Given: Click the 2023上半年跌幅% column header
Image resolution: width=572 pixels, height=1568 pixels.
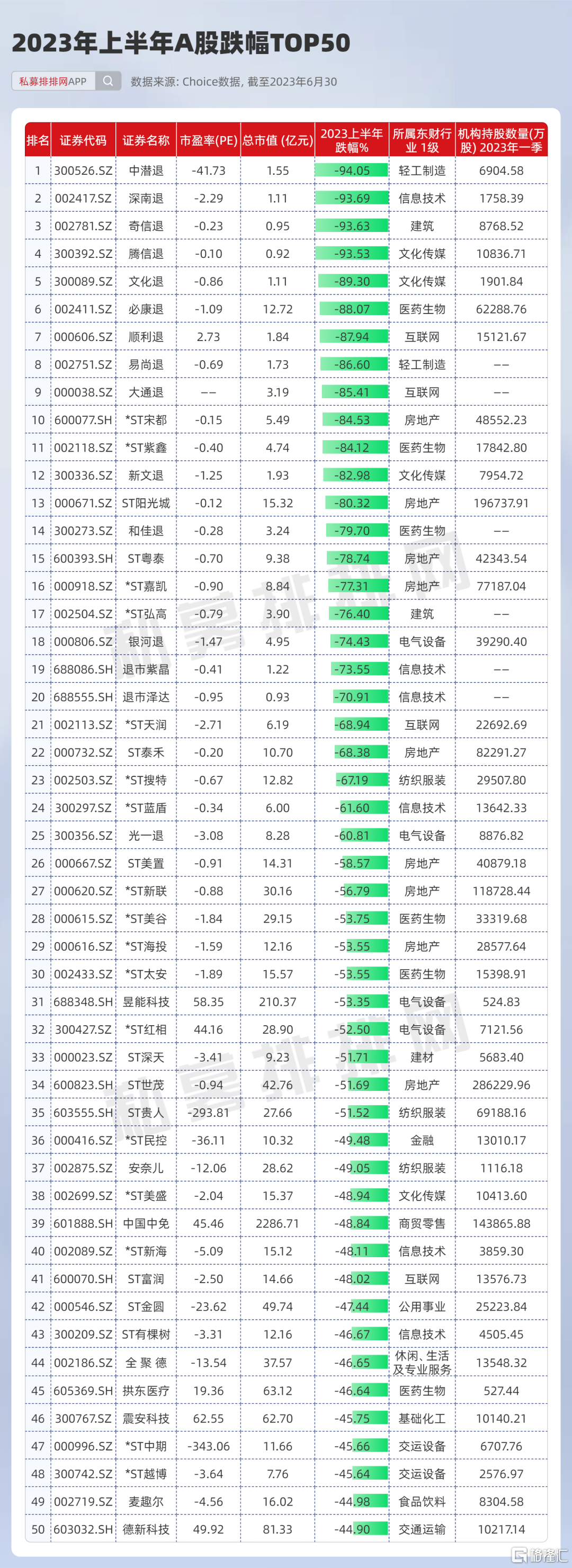Looking at the screenshot, I should (352, 140).
